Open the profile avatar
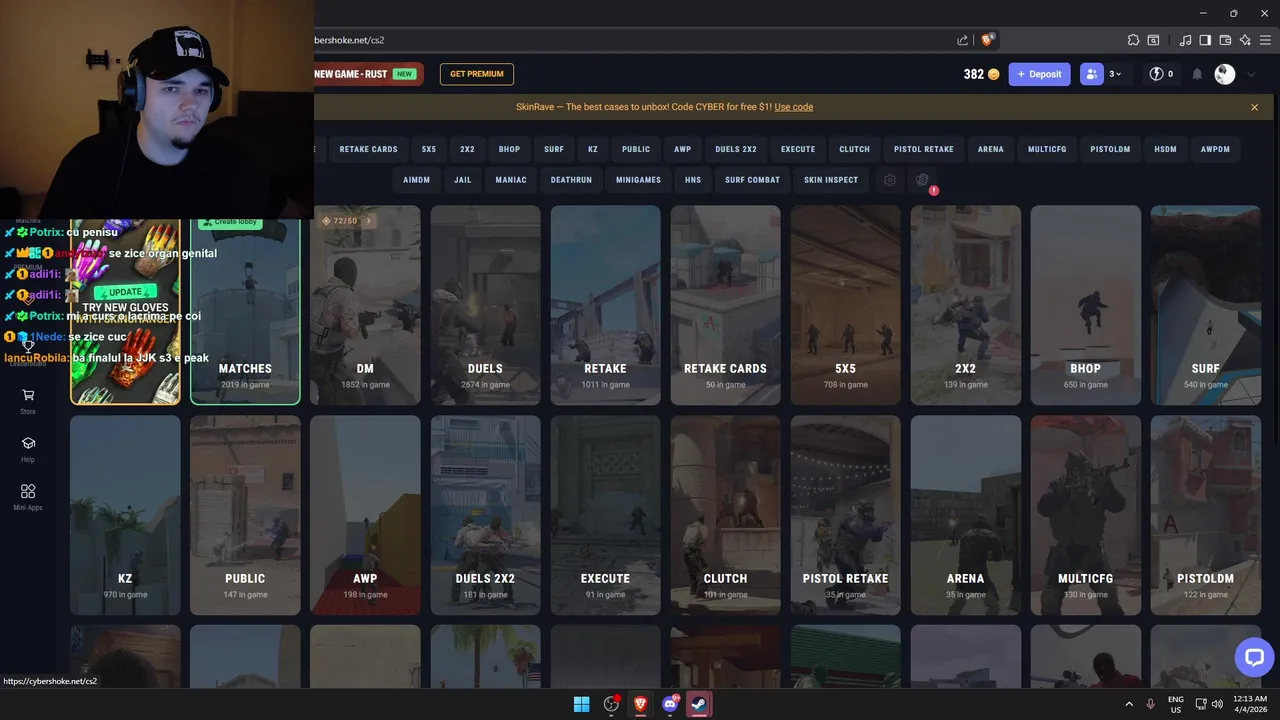Image resolution: width=1280 pixels, height=720 pixels. pyautogui.click(x=1225, y=74)
